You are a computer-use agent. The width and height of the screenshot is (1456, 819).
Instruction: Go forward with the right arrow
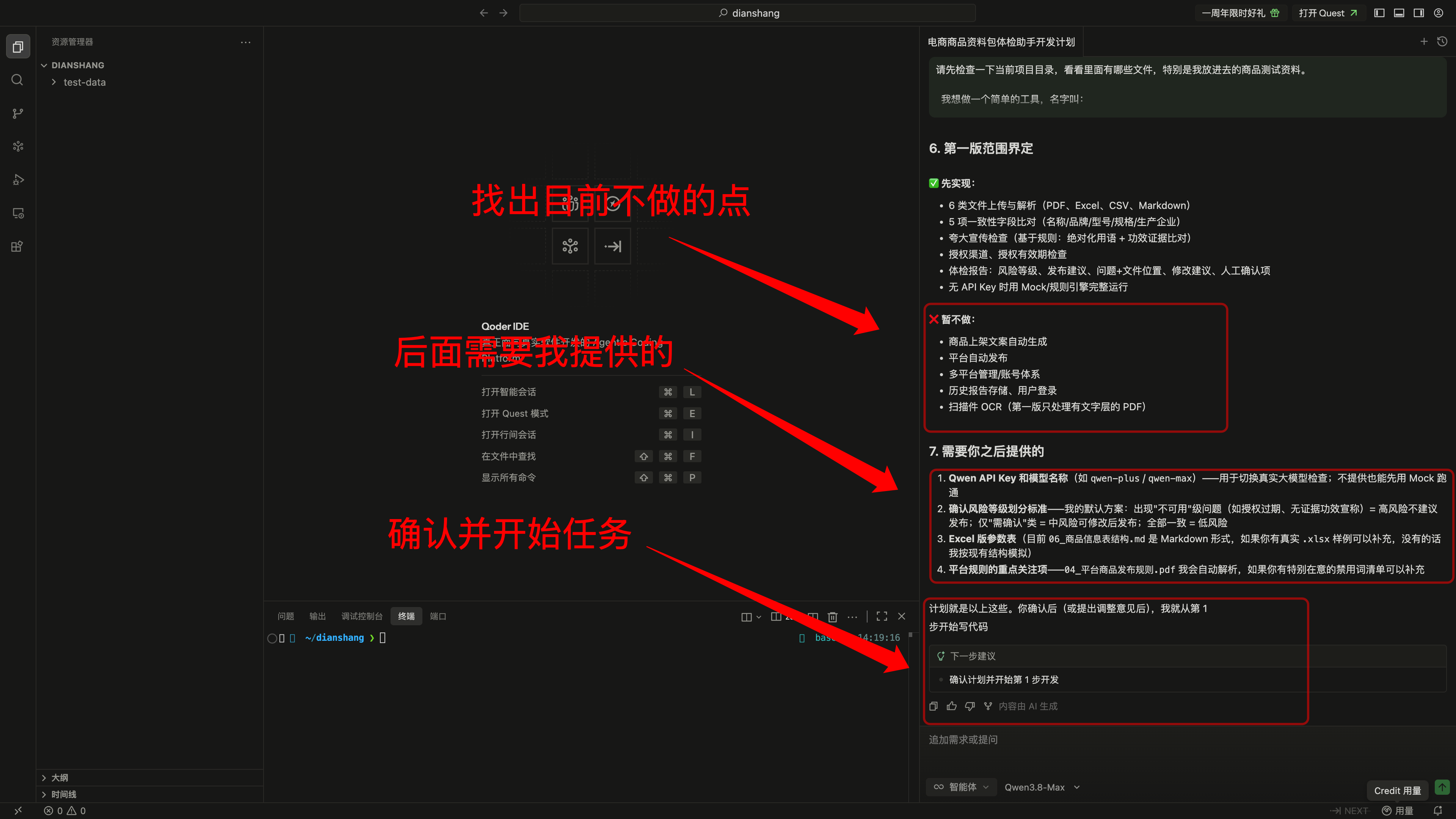[x=504, y=13]
